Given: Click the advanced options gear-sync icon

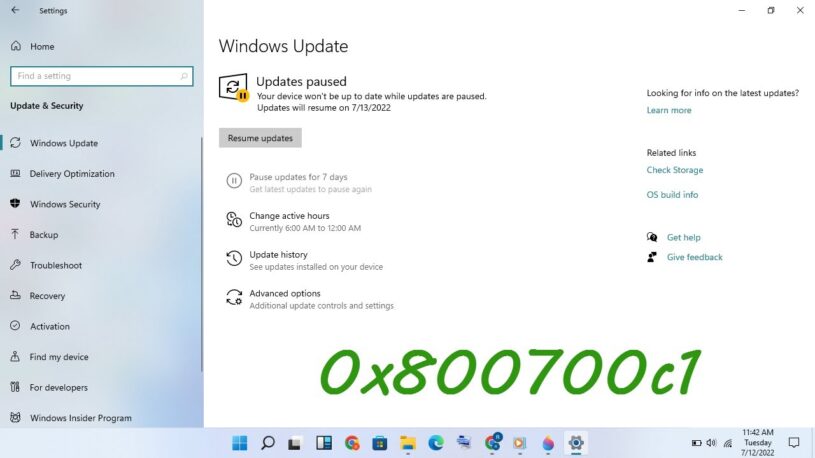Looking at the screenshot, I should click(234, 297).
